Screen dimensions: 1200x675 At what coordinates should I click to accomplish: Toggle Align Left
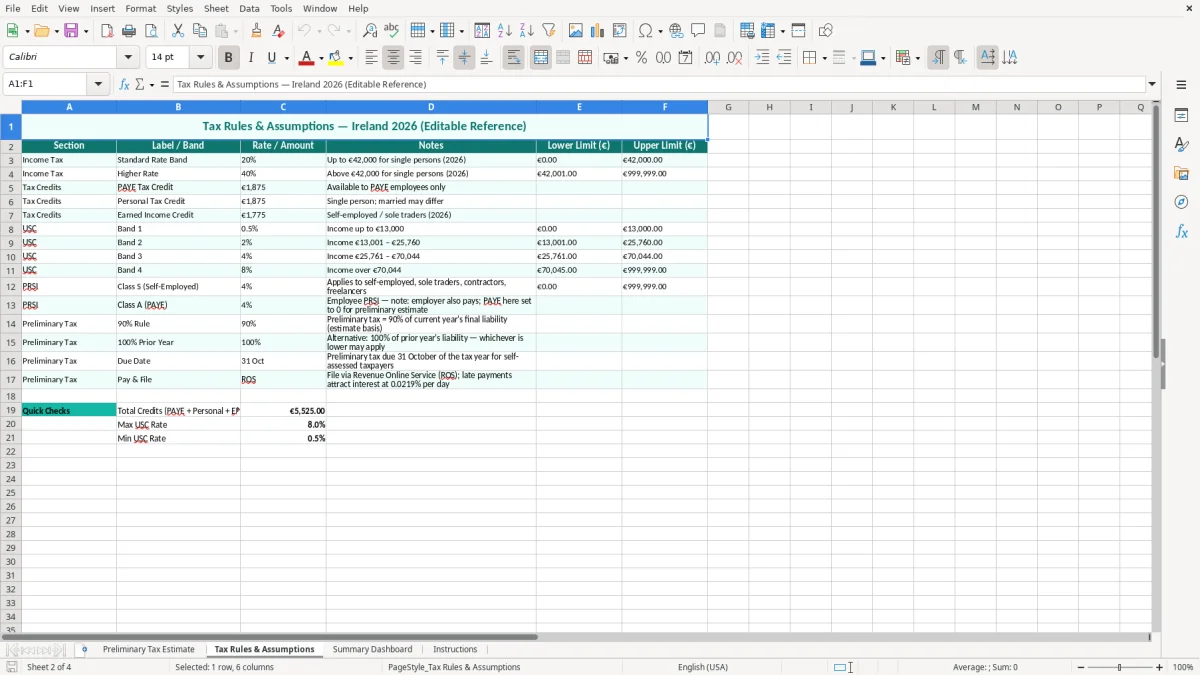pyautogui.click(x=372, y=58)
